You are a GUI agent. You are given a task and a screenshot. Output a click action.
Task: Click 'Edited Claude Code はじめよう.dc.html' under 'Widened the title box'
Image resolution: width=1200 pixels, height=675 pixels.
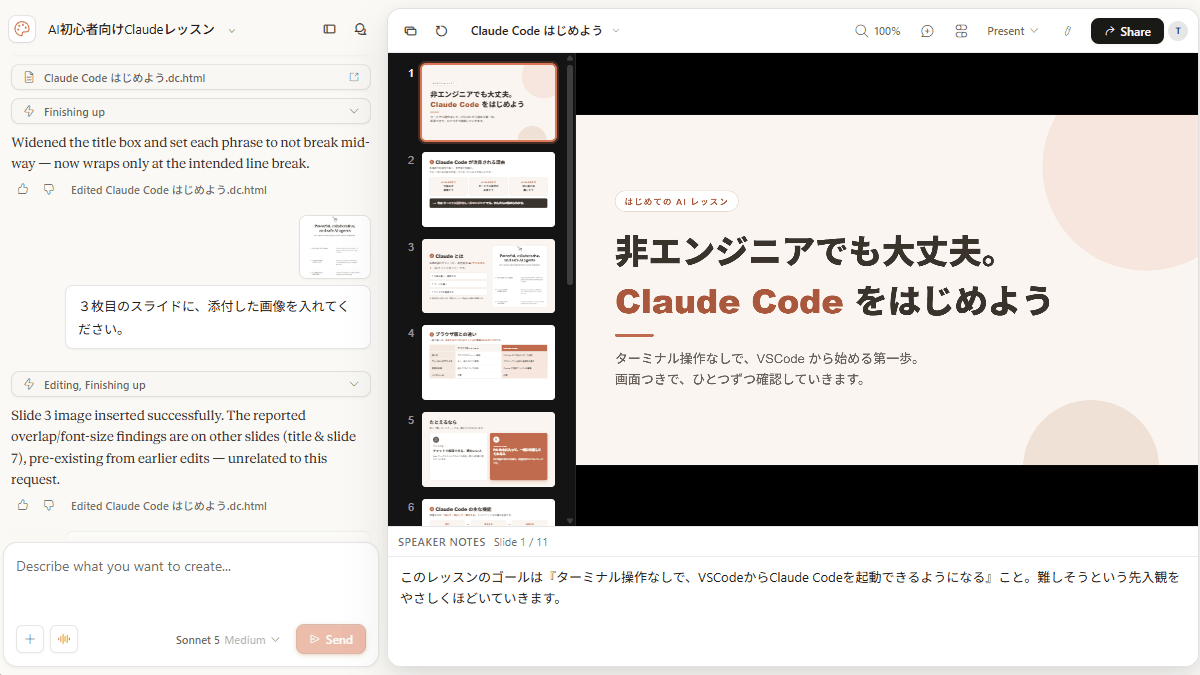169,190
